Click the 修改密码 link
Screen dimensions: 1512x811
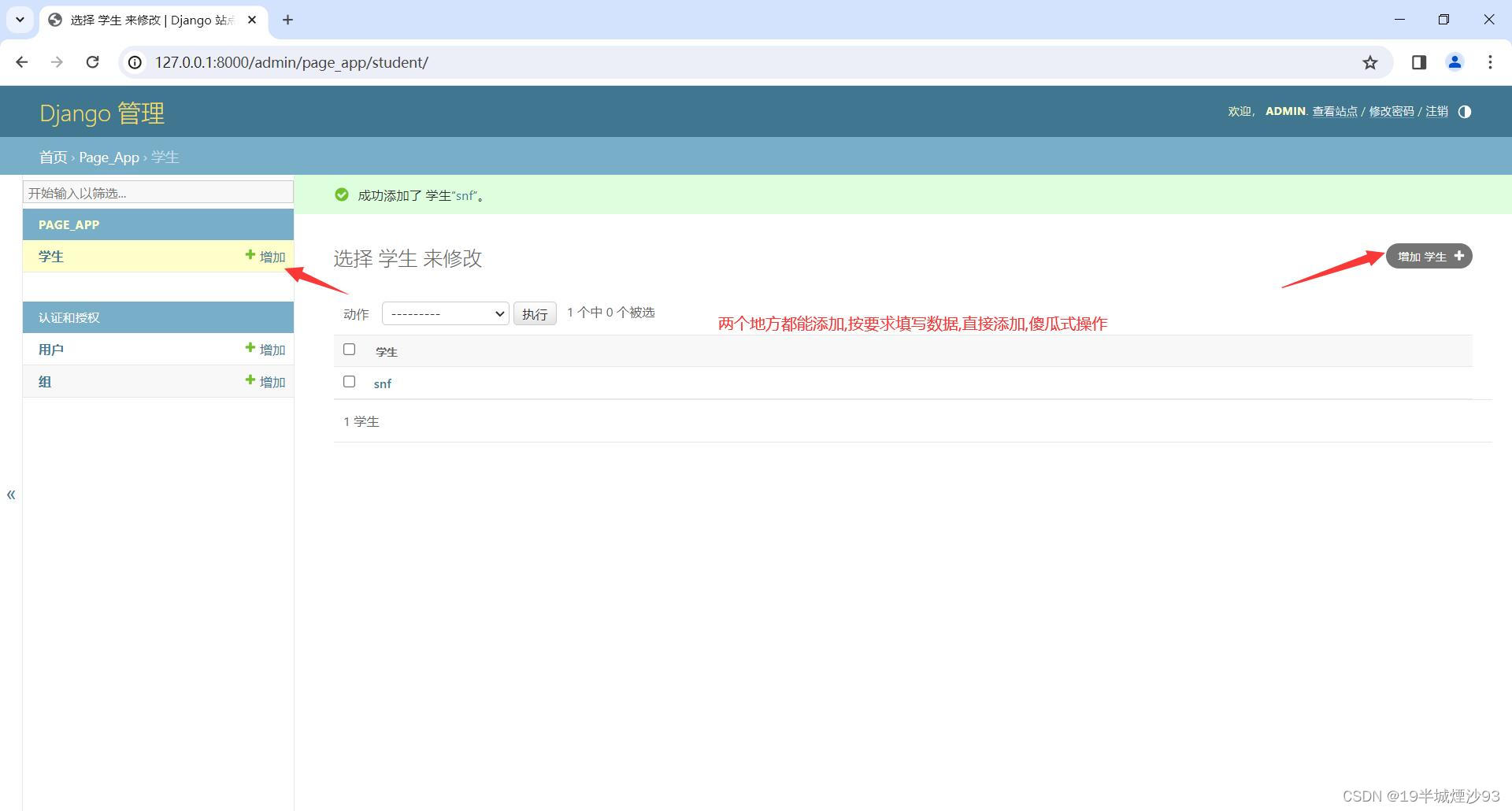pyautogui.click(x=1392, y=112)
